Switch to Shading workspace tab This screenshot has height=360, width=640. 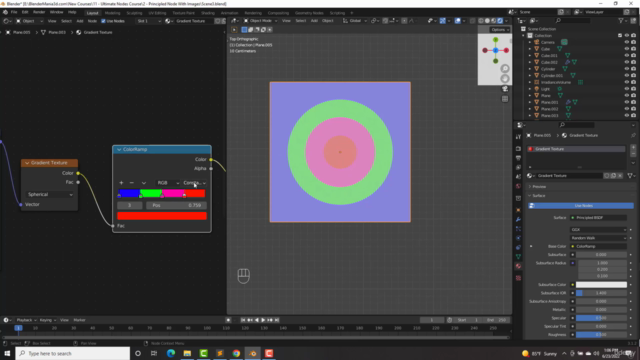click(207, 13)
